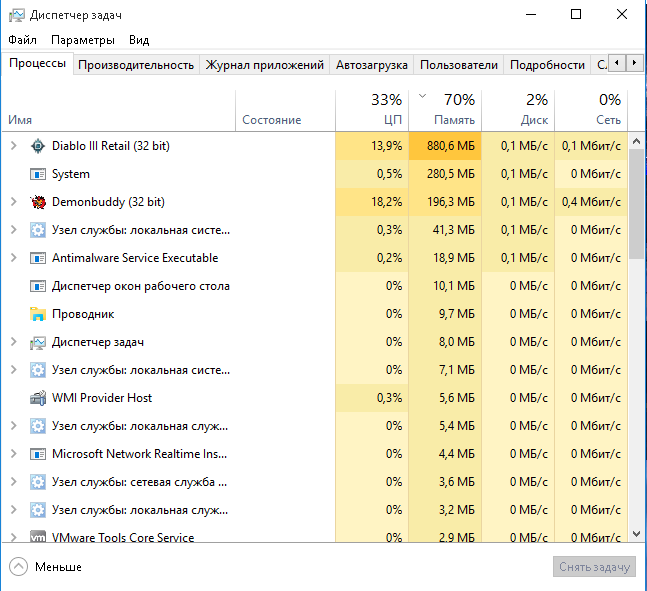Click the Диспетчер окон рабочего стола icon
This screenshot has width=647, height=591.
pyautogui.click(x=38, y=286)
